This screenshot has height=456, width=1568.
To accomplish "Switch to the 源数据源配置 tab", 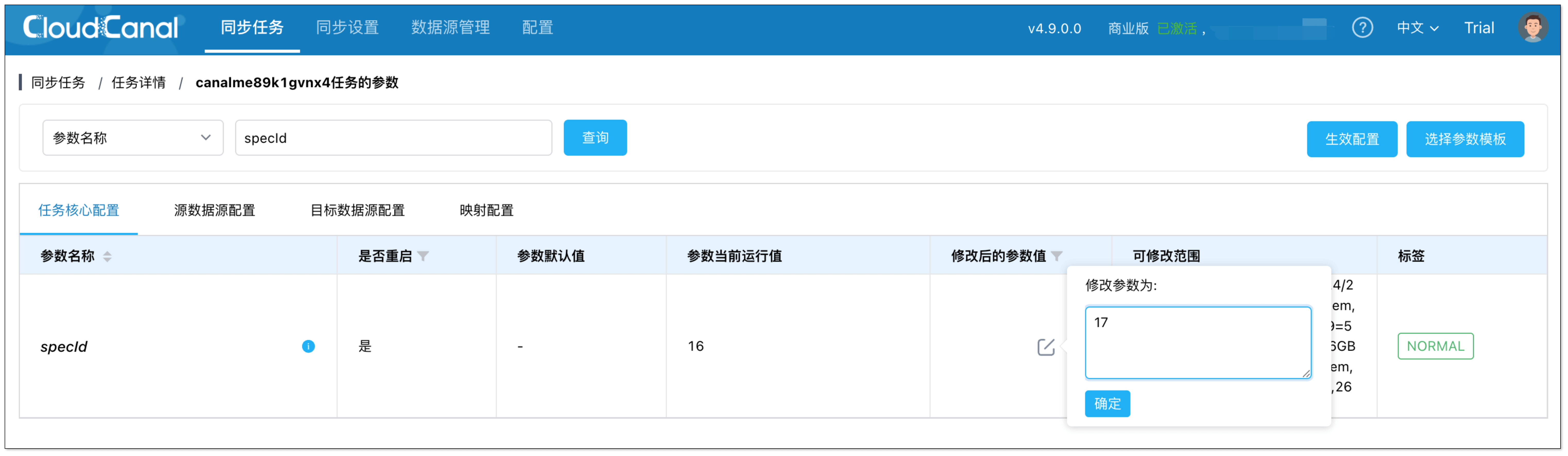I will click(214, 210).
